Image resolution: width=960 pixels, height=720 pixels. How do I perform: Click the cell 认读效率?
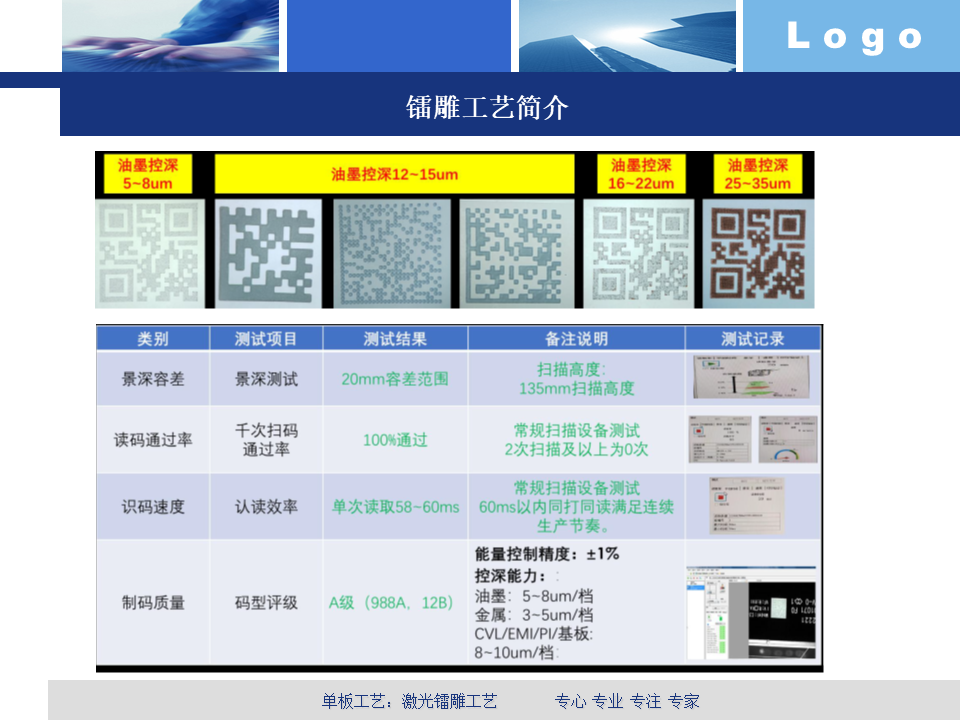tap(266, 506)
